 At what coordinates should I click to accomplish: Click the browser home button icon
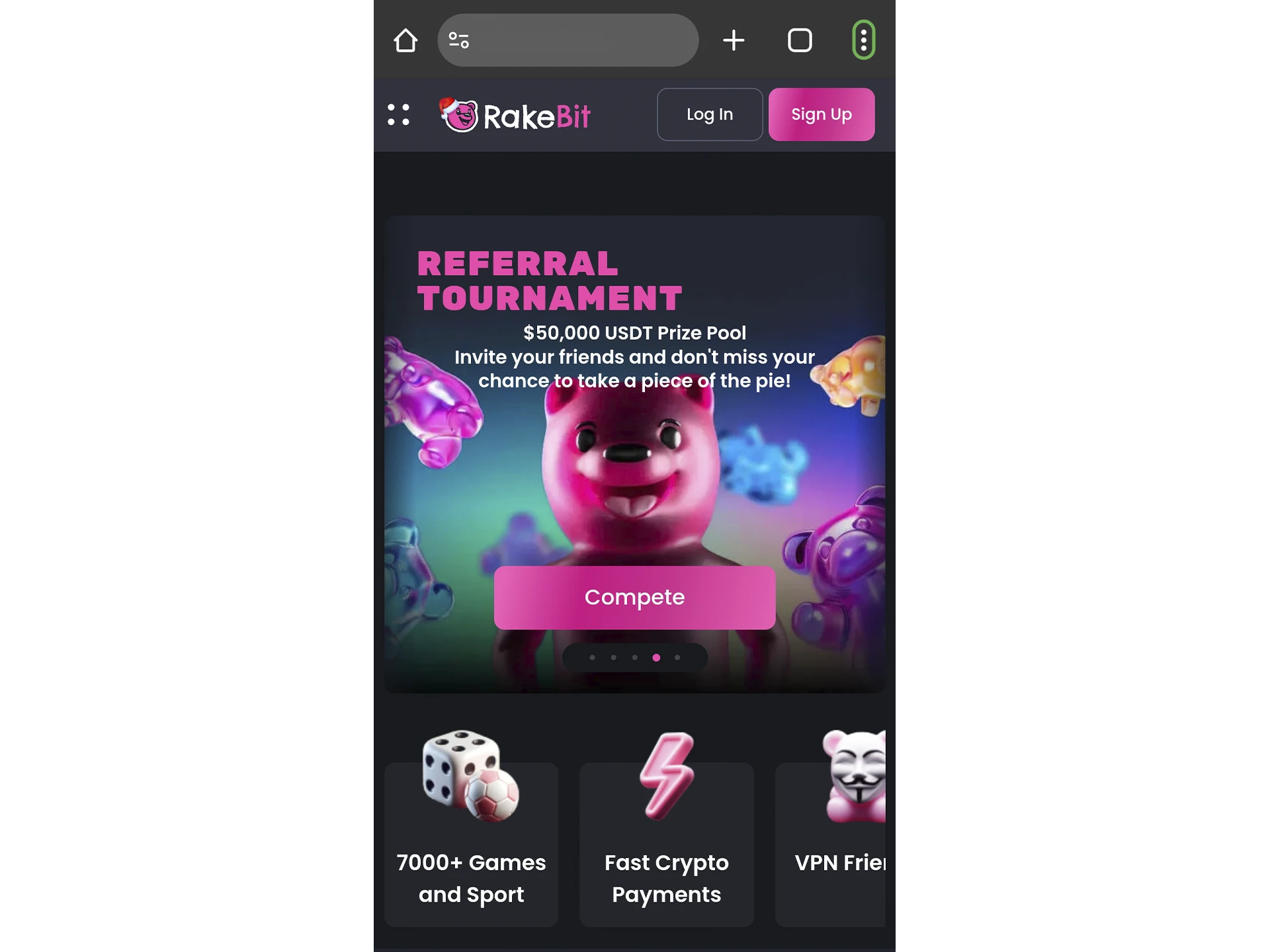[x=405, y=40]
